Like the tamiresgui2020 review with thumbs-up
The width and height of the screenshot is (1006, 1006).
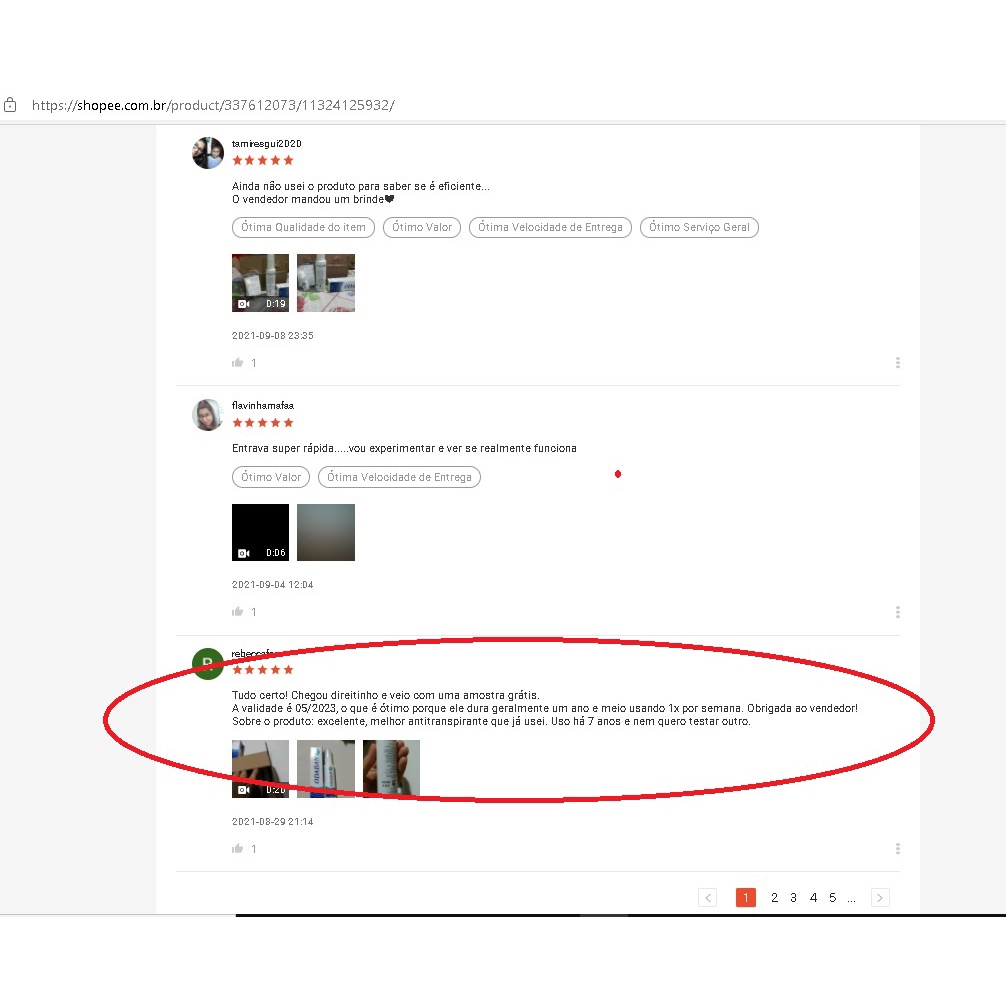[238, 363]
